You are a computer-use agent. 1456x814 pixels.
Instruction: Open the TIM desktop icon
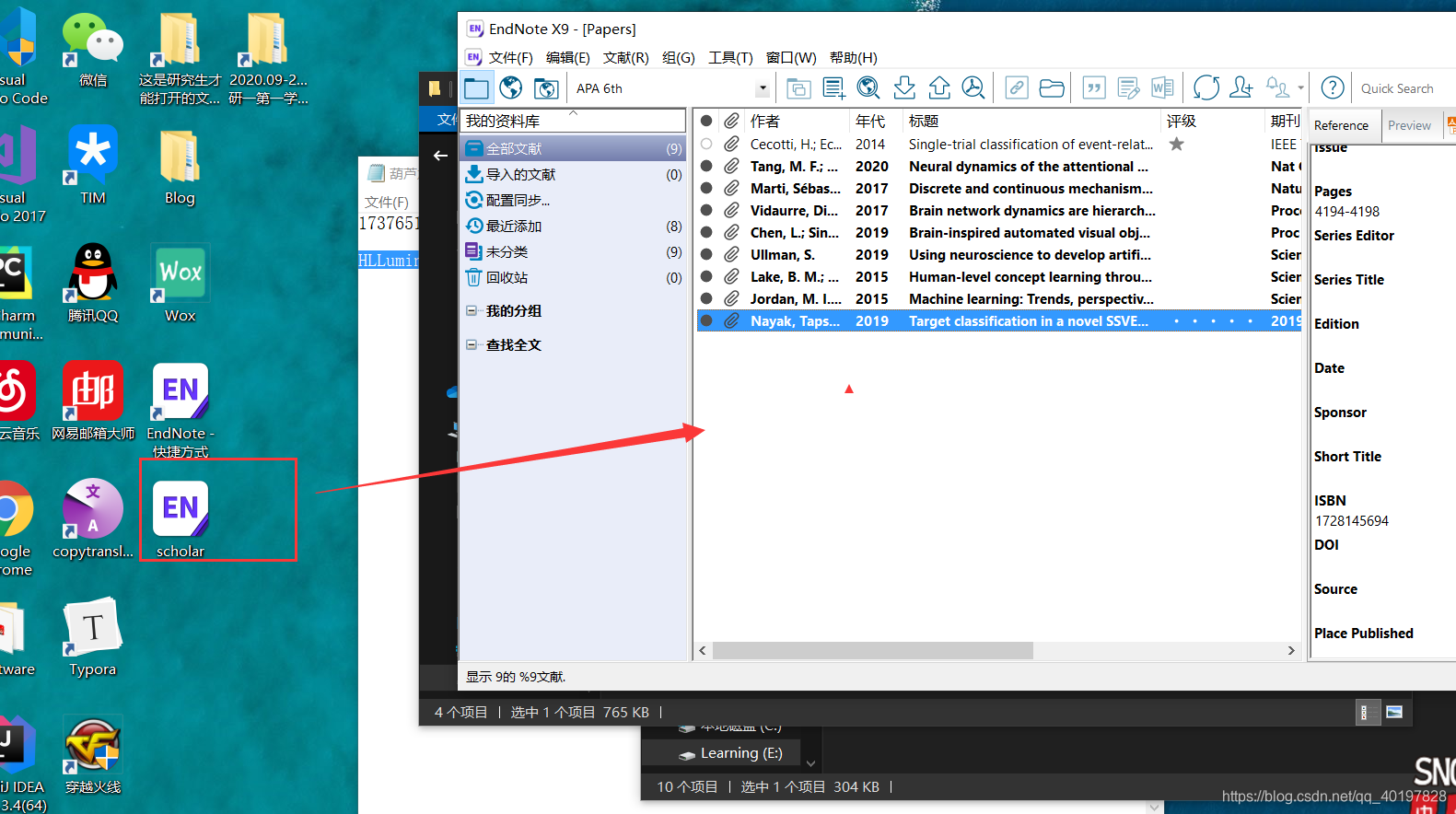(x=93, y=166)
